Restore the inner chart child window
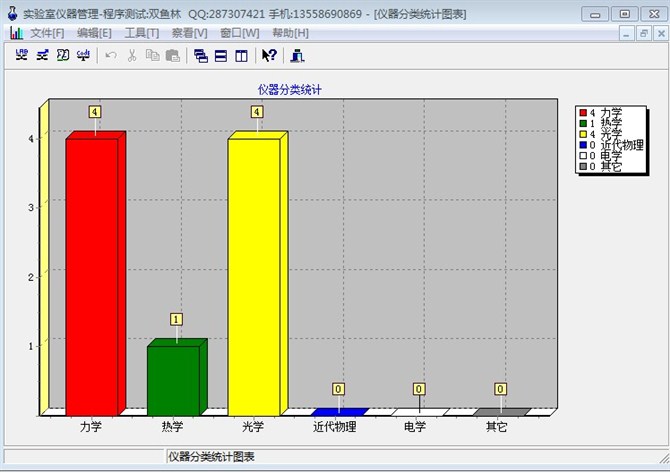 [644, 34]
